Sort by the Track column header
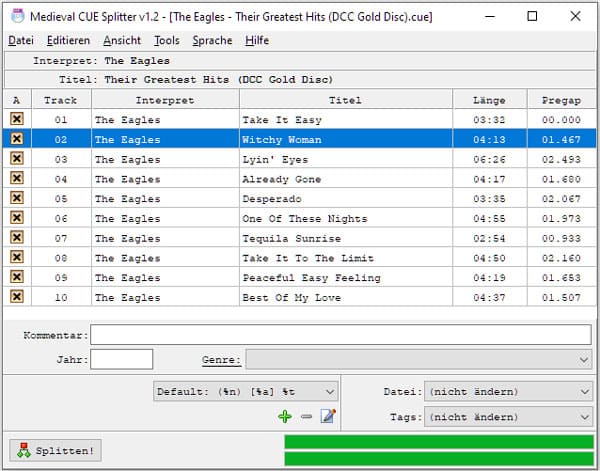The image size is (600, 471). click(61, 100)
